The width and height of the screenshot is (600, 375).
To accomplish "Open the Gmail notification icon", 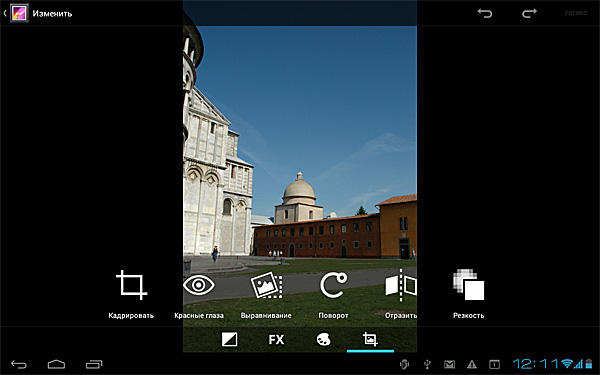I will tap(450, 365).
